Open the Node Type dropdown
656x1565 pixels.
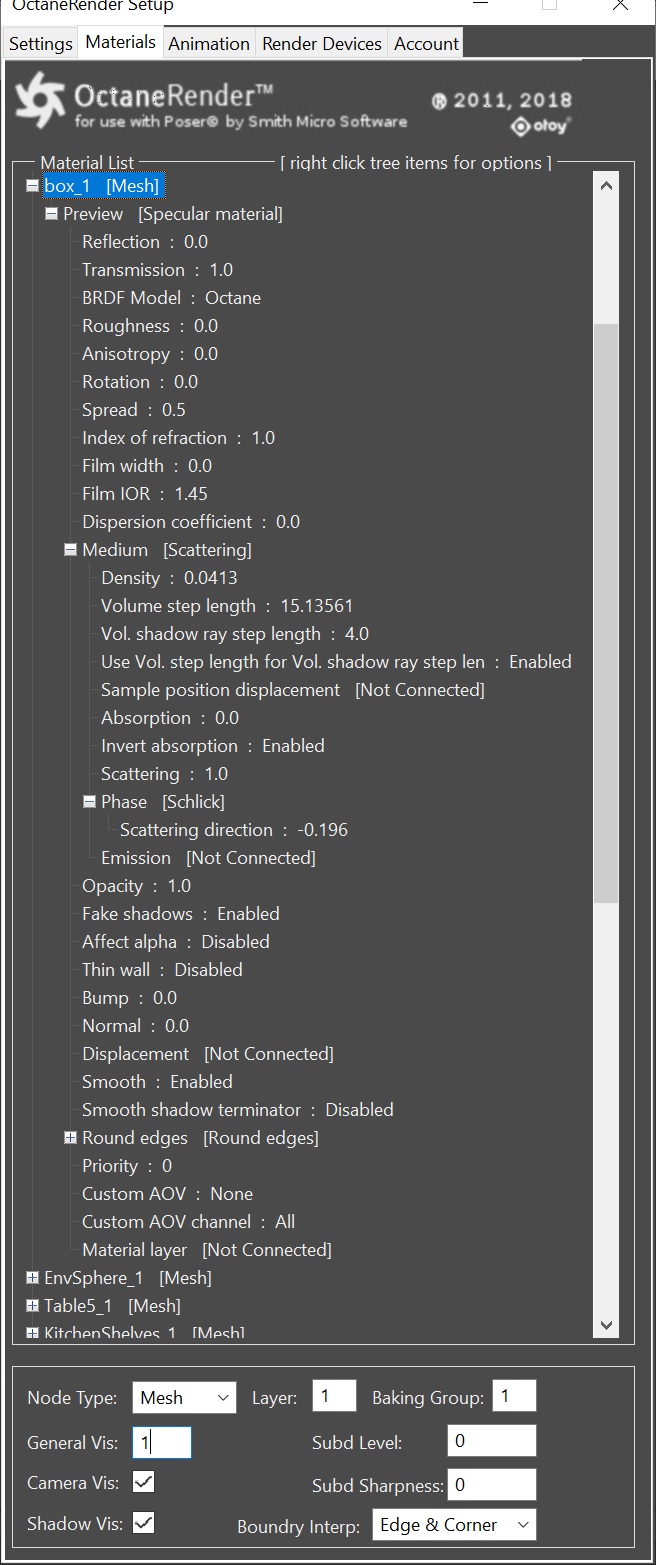pos(184,1398)
